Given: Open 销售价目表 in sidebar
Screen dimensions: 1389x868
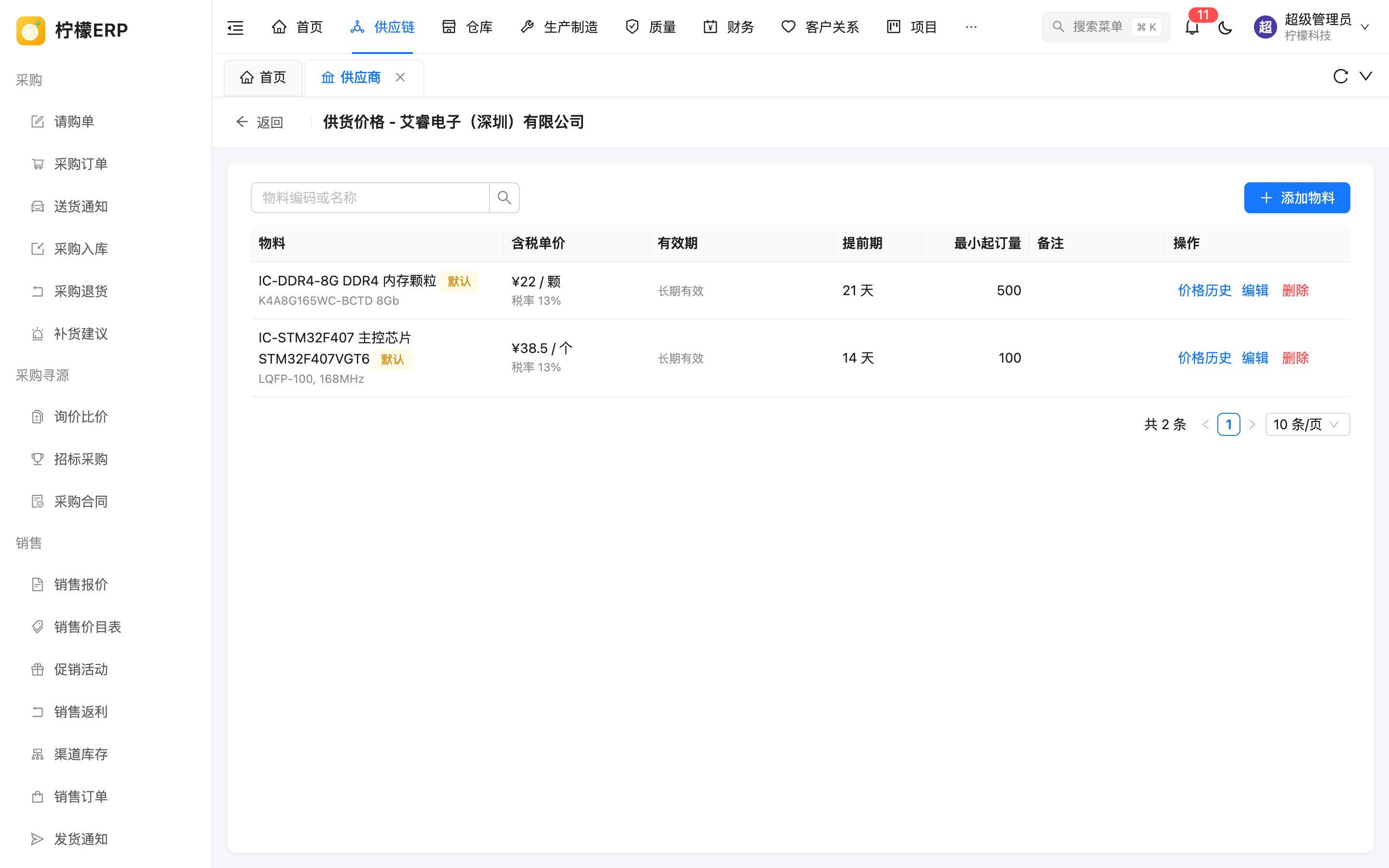Looking at the screenshot, I should (x=106, y=627).
